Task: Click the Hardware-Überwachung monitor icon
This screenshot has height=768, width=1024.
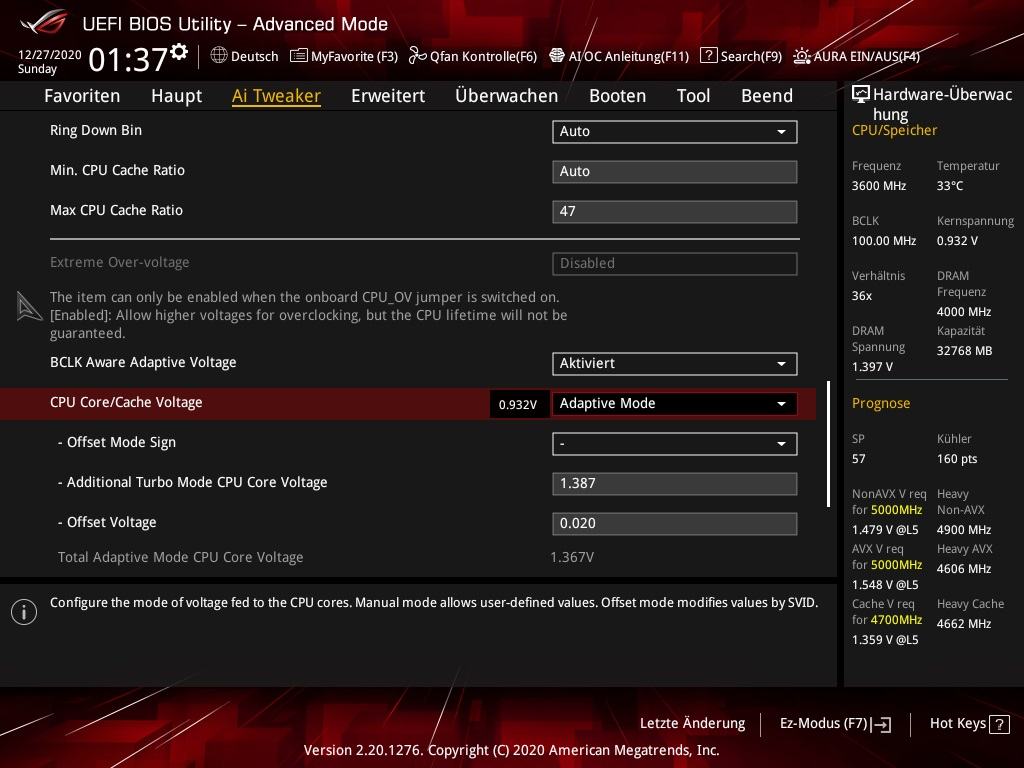Action: pos(861,95)
